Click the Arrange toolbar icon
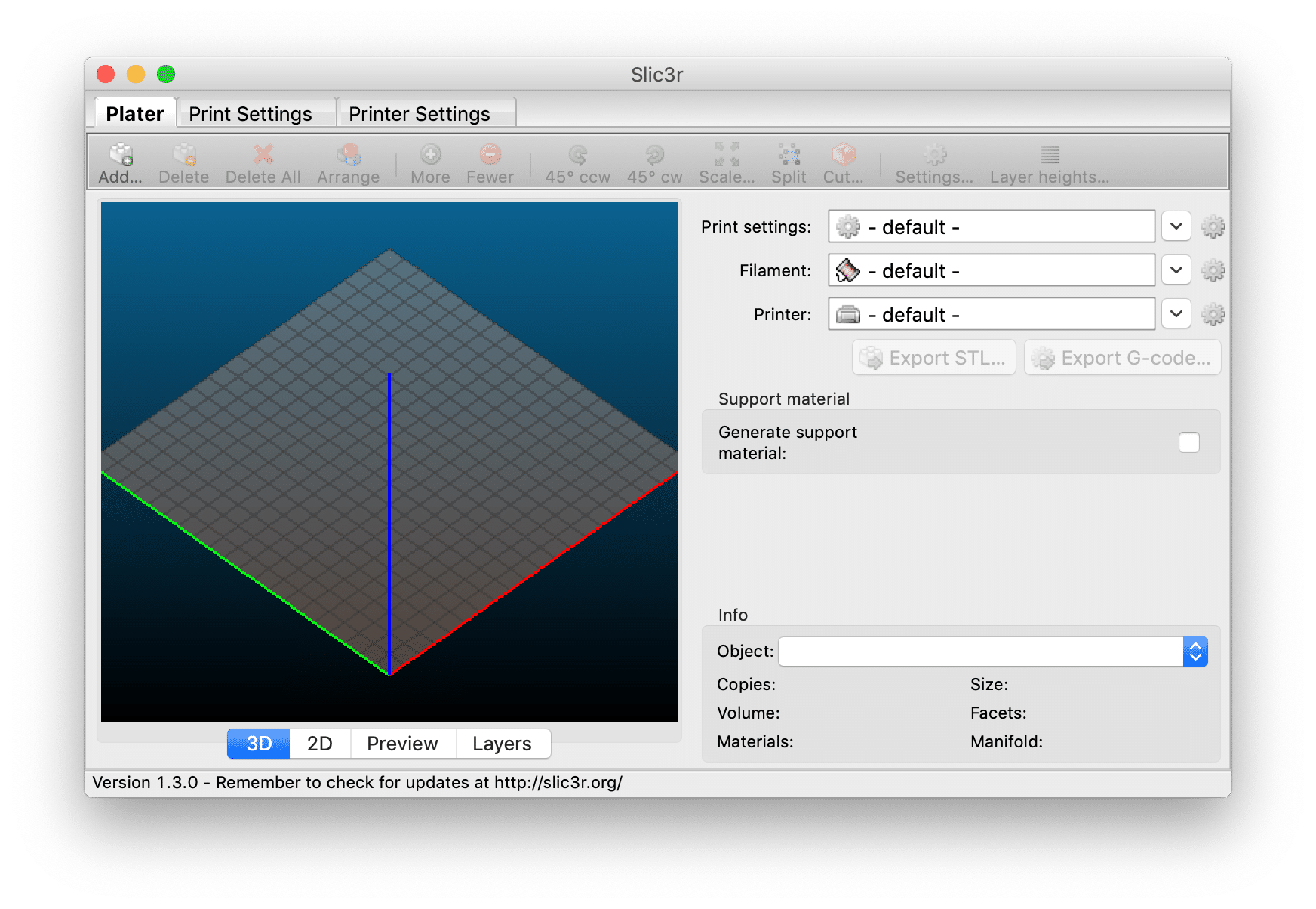Screen dimensions: 1316x909 click(x=348, y=155)
